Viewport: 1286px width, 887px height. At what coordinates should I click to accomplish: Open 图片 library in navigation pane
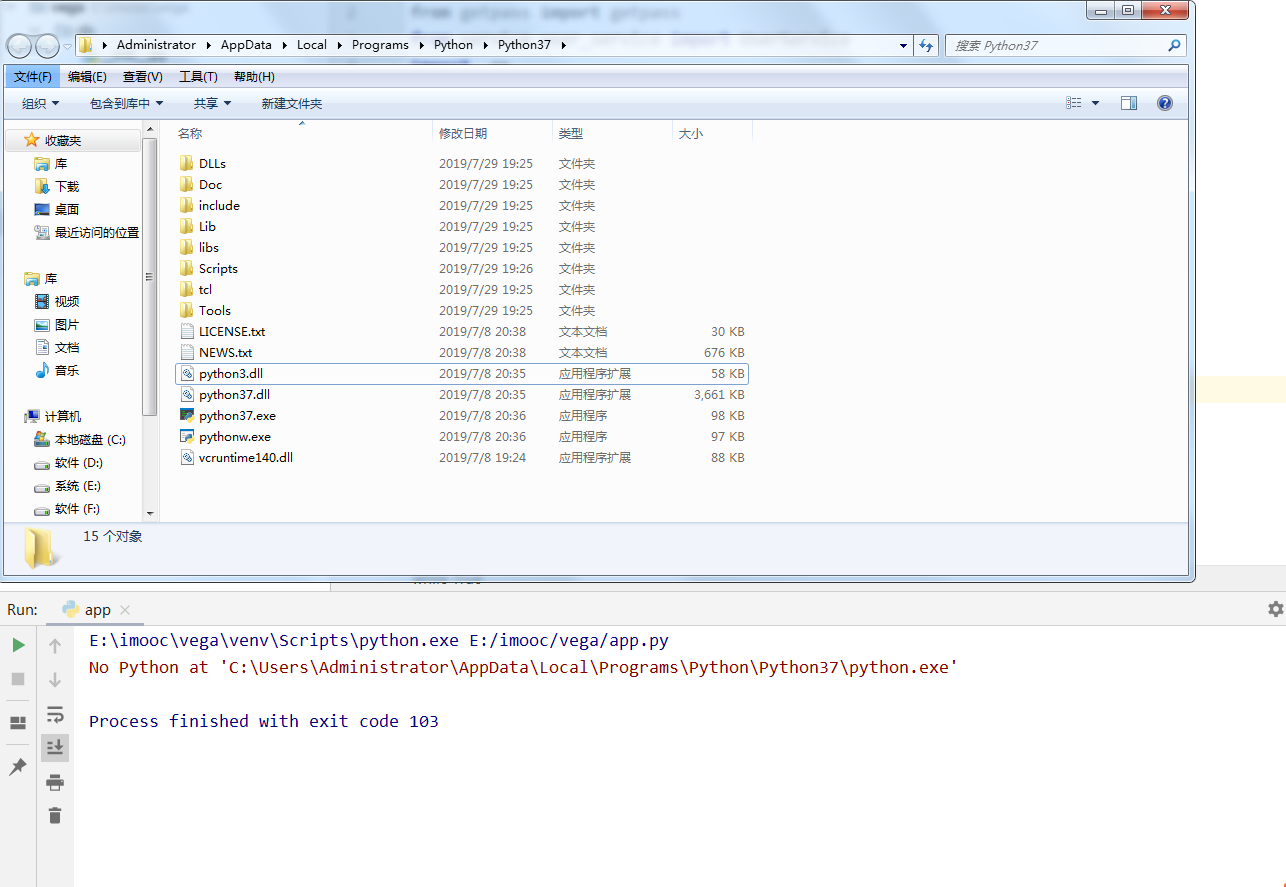coord(67,324)
